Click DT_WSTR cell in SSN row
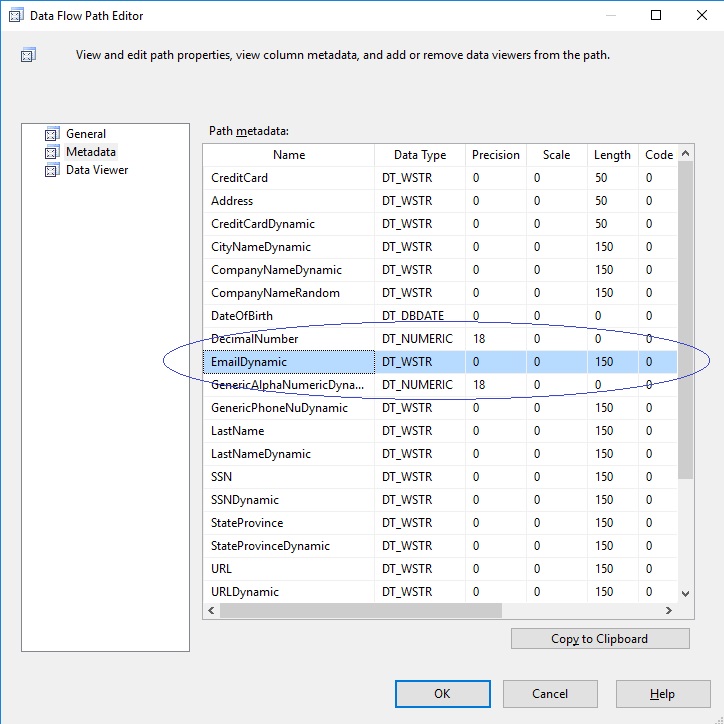The image size is (724, 724). pos(420,477)
